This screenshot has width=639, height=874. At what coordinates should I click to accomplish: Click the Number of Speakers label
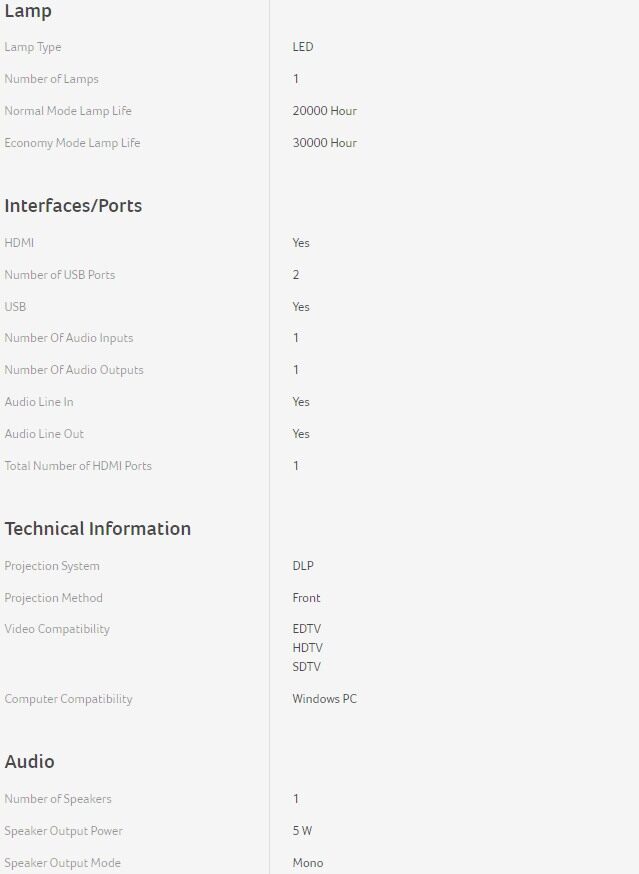click(x=58, y=799)
